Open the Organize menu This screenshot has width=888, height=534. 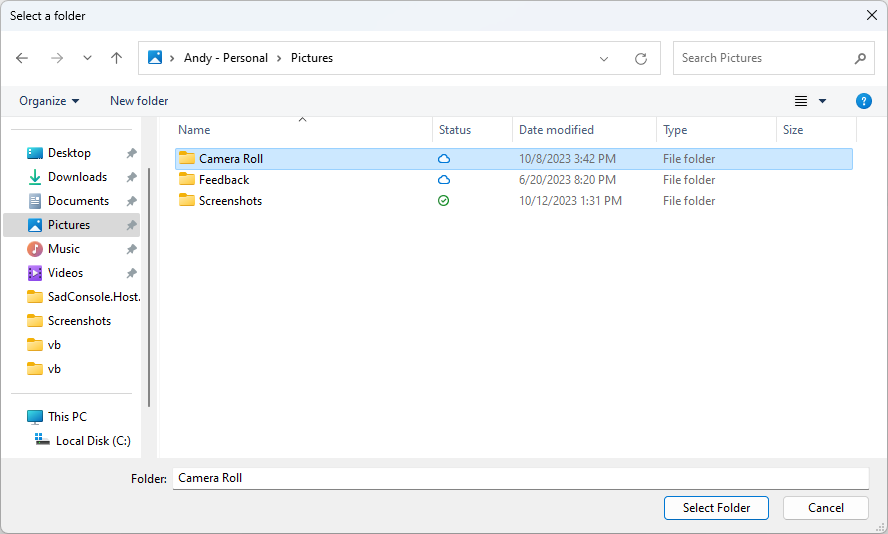[x=49, y=101]
